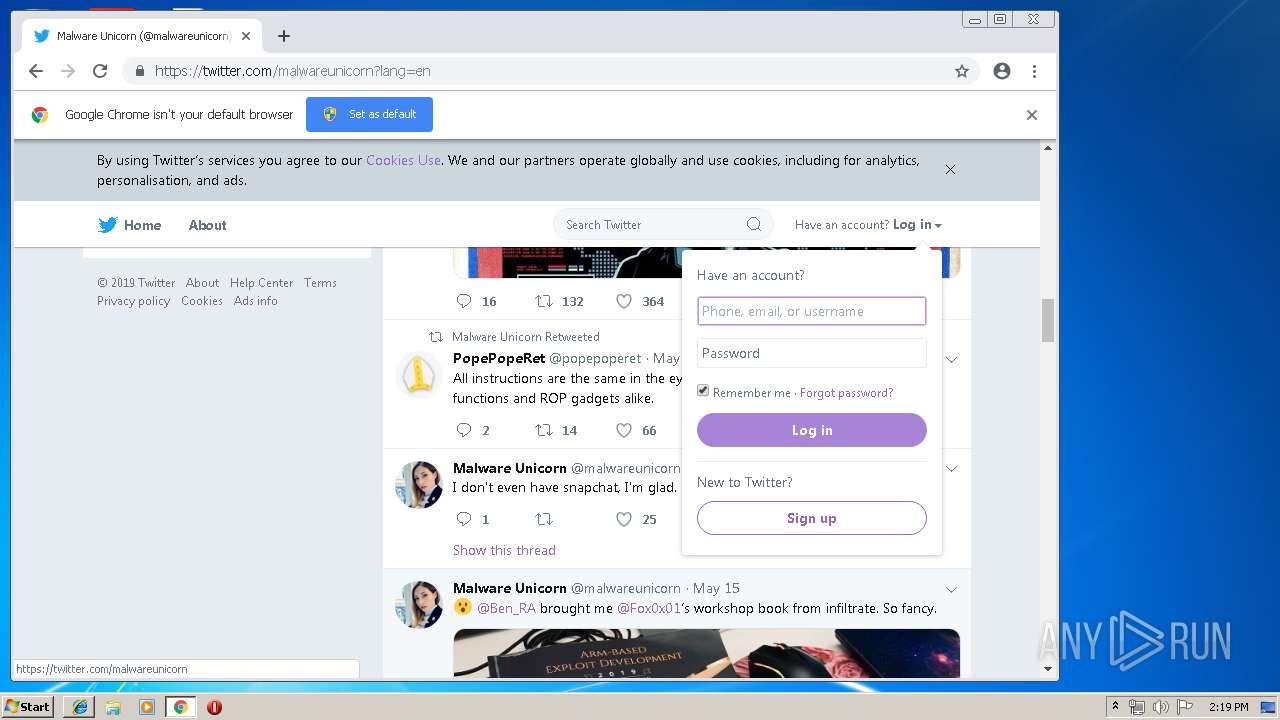Open the Cookies Use link
This screenshot has height=720, width=1280.
[x=403, y=160]
